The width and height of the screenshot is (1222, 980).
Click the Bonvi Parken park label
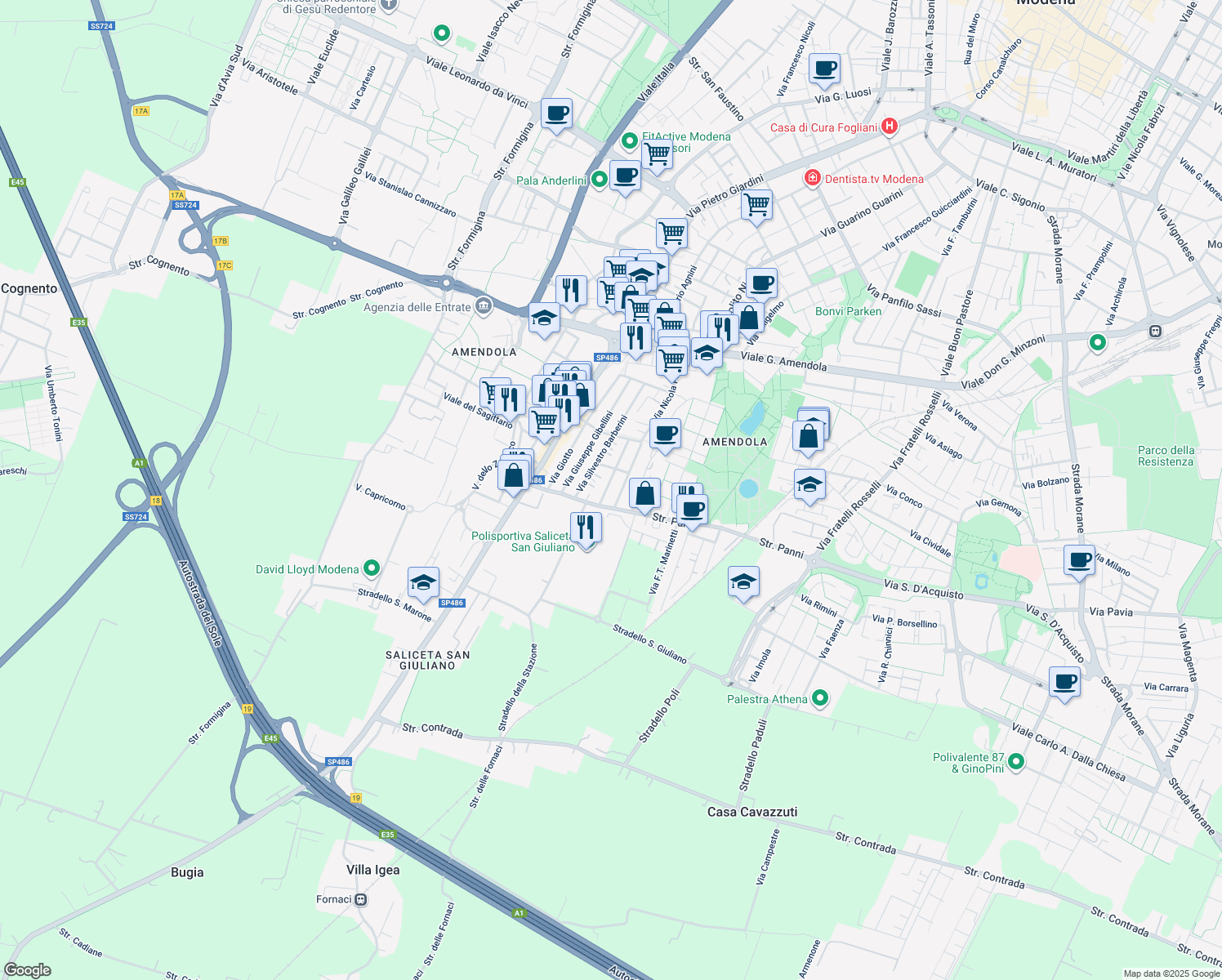click(x=848, y=311)
